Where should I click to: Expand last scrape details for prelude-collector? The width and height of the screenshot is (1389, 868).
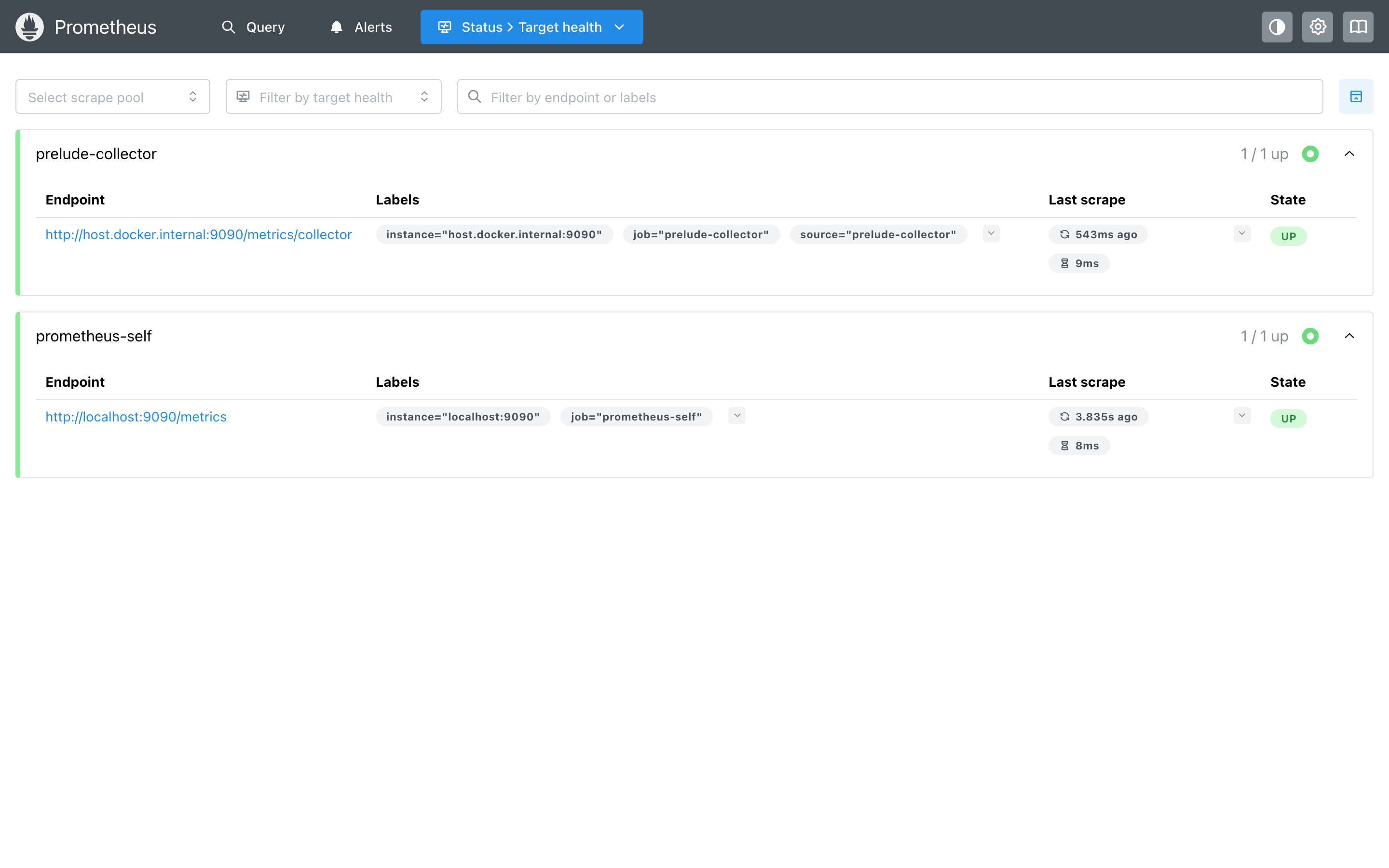coord(1241,234)
